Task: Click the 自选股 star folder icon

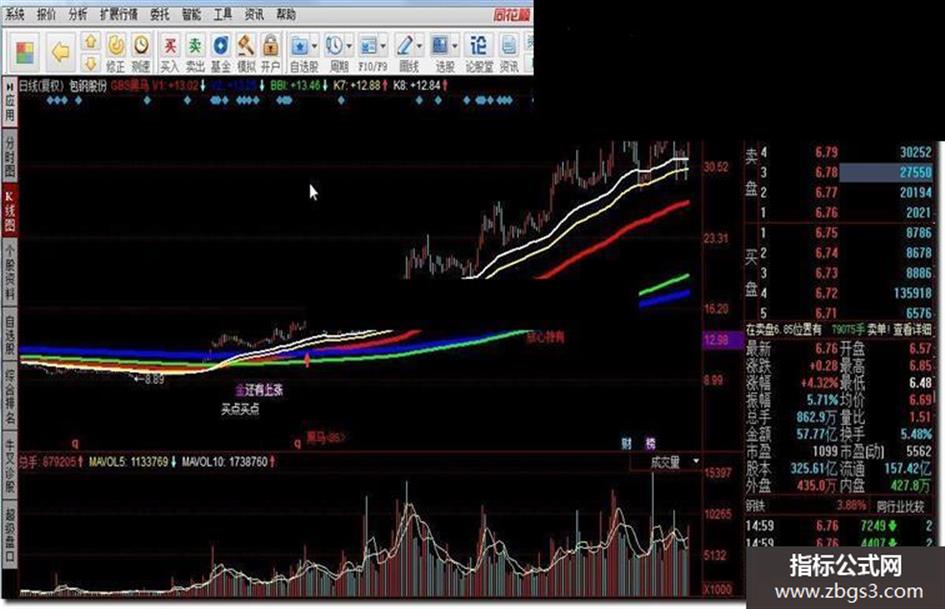Action: [x=300, y=46]
